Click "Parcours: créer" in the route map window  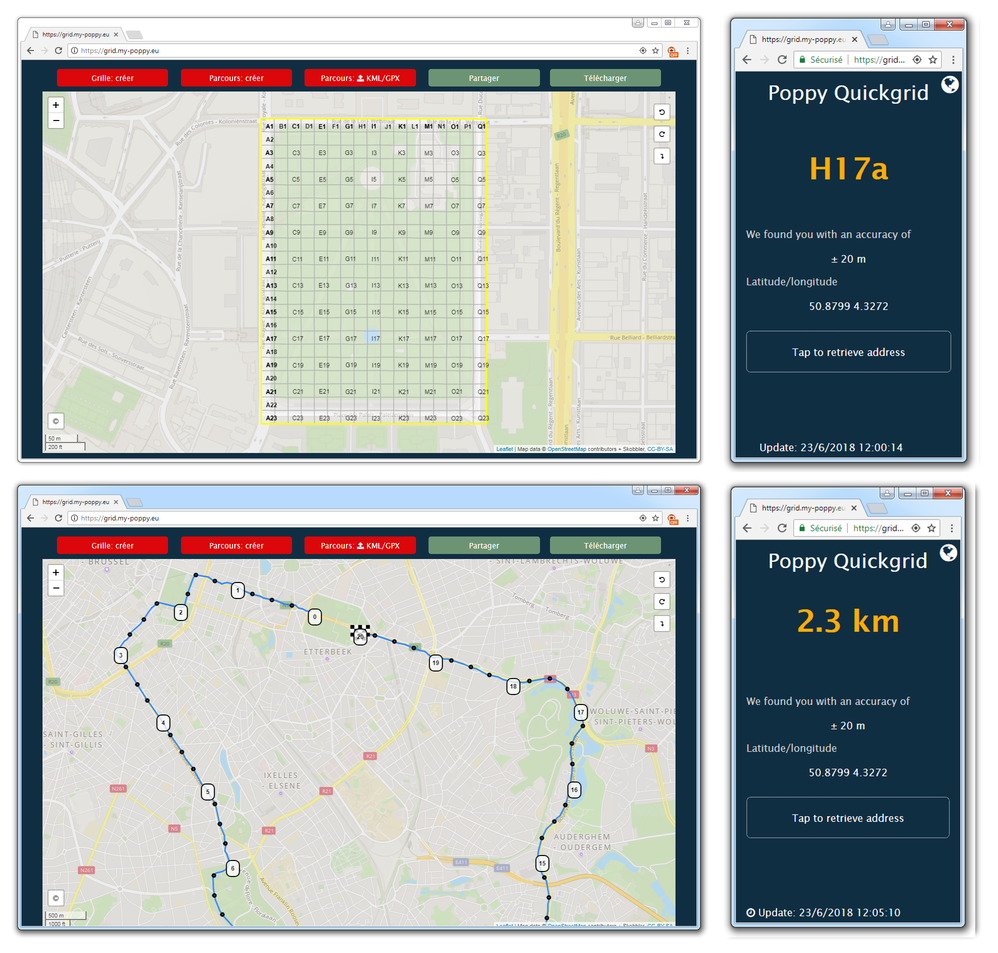[236, 546]
